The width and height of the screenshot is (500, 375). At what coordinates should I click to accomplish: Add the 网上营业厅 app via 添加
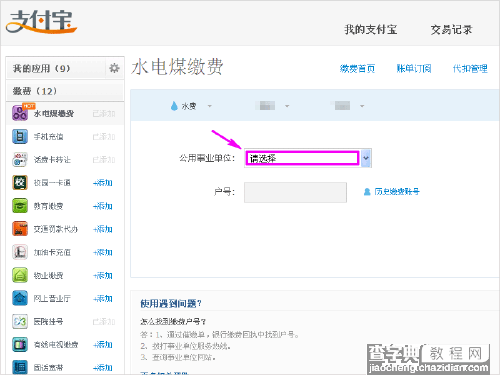point(103,298)
